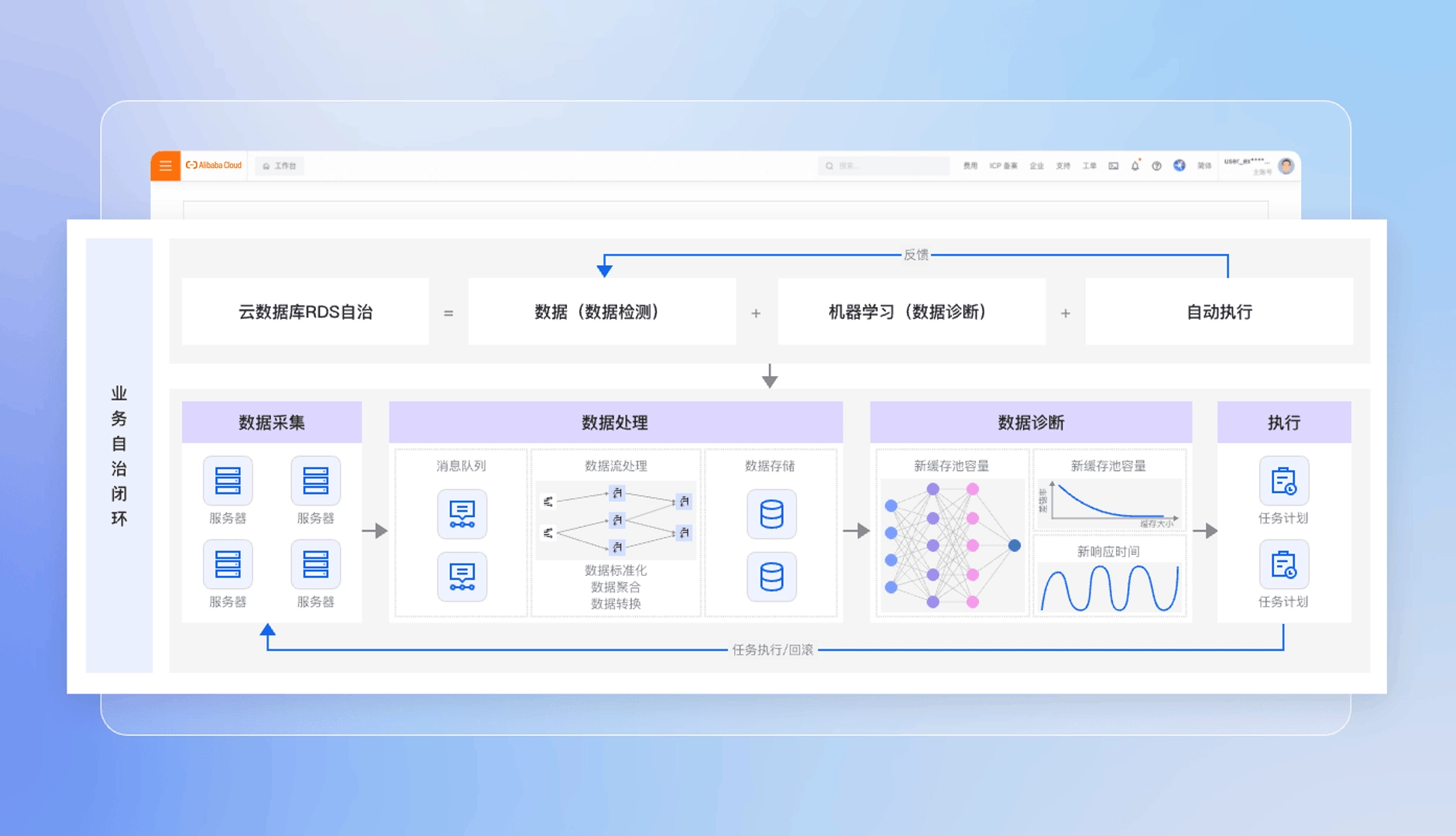Open the 工作台 workbench tab

click(280, 166)
